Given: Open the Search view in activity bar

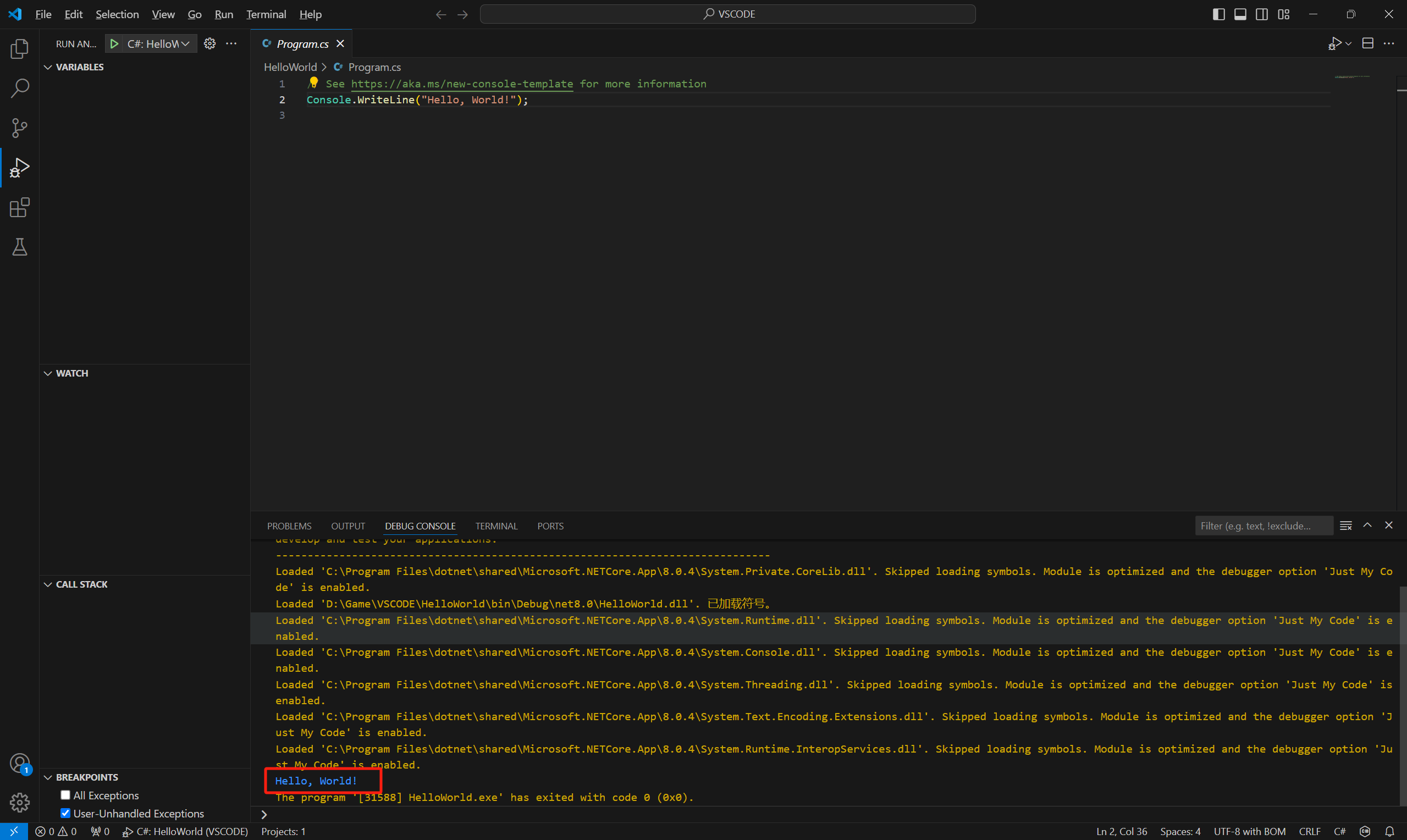Looking at the screenshot, I should pos(20,89).
